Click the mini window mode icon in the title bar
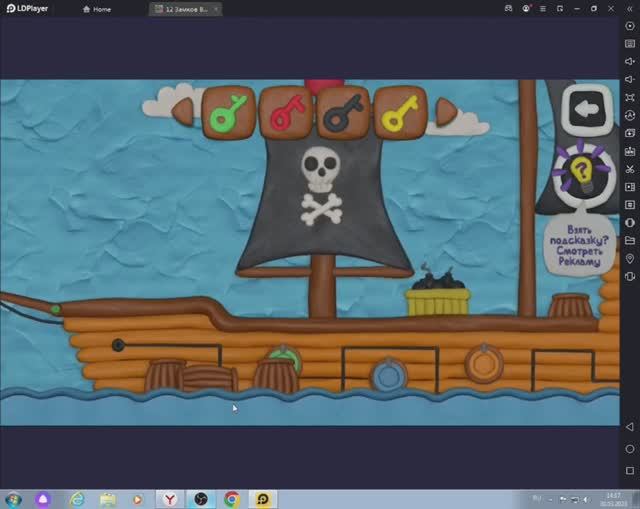Image resolution: width=640 pixels, height=509 pixels. (x=560, y=9)
